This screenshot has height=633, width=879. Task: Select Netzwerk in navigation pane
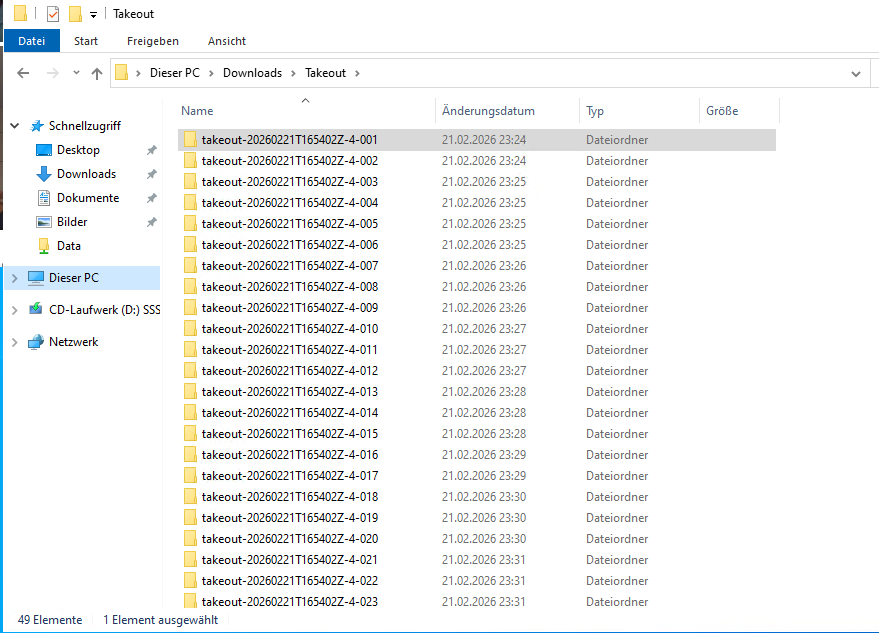73,342
